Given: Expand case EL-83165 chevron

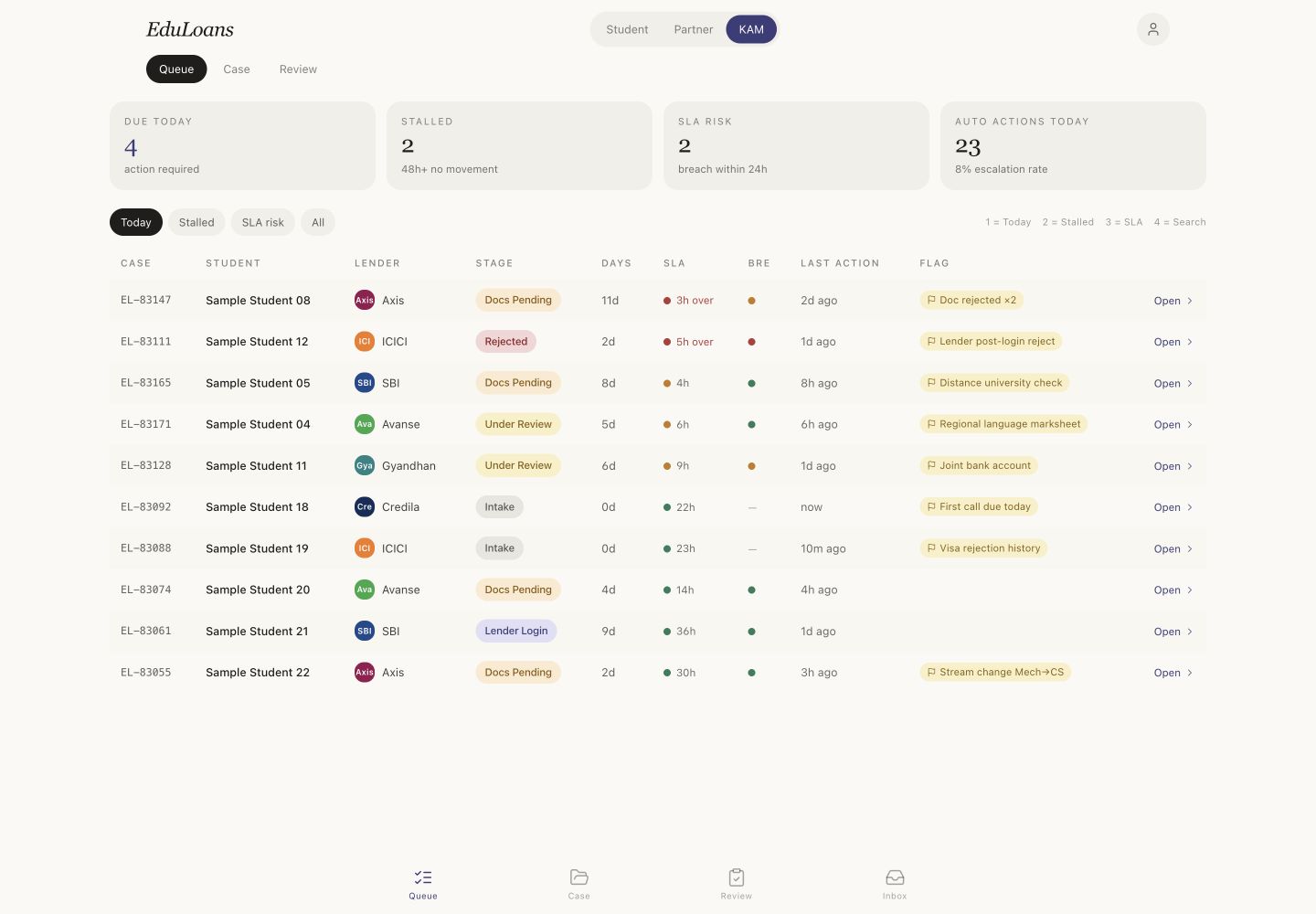Looking at the screenshot, I should pos(1190,383).
